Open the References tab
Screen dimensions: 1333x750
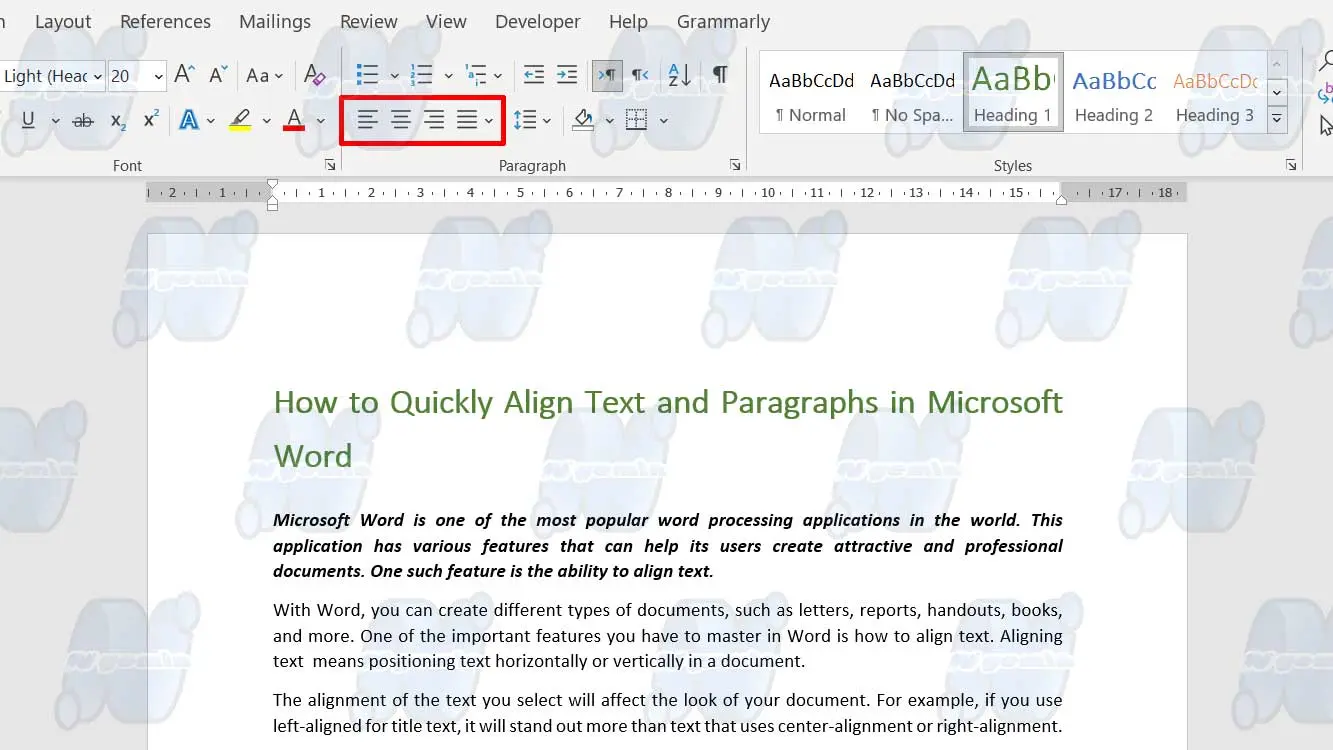165,21
